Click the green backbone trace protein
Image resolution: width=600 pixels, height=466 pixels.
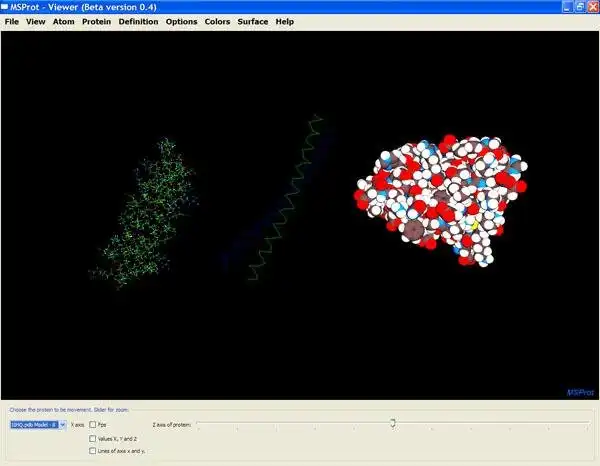tap(285, 197)
